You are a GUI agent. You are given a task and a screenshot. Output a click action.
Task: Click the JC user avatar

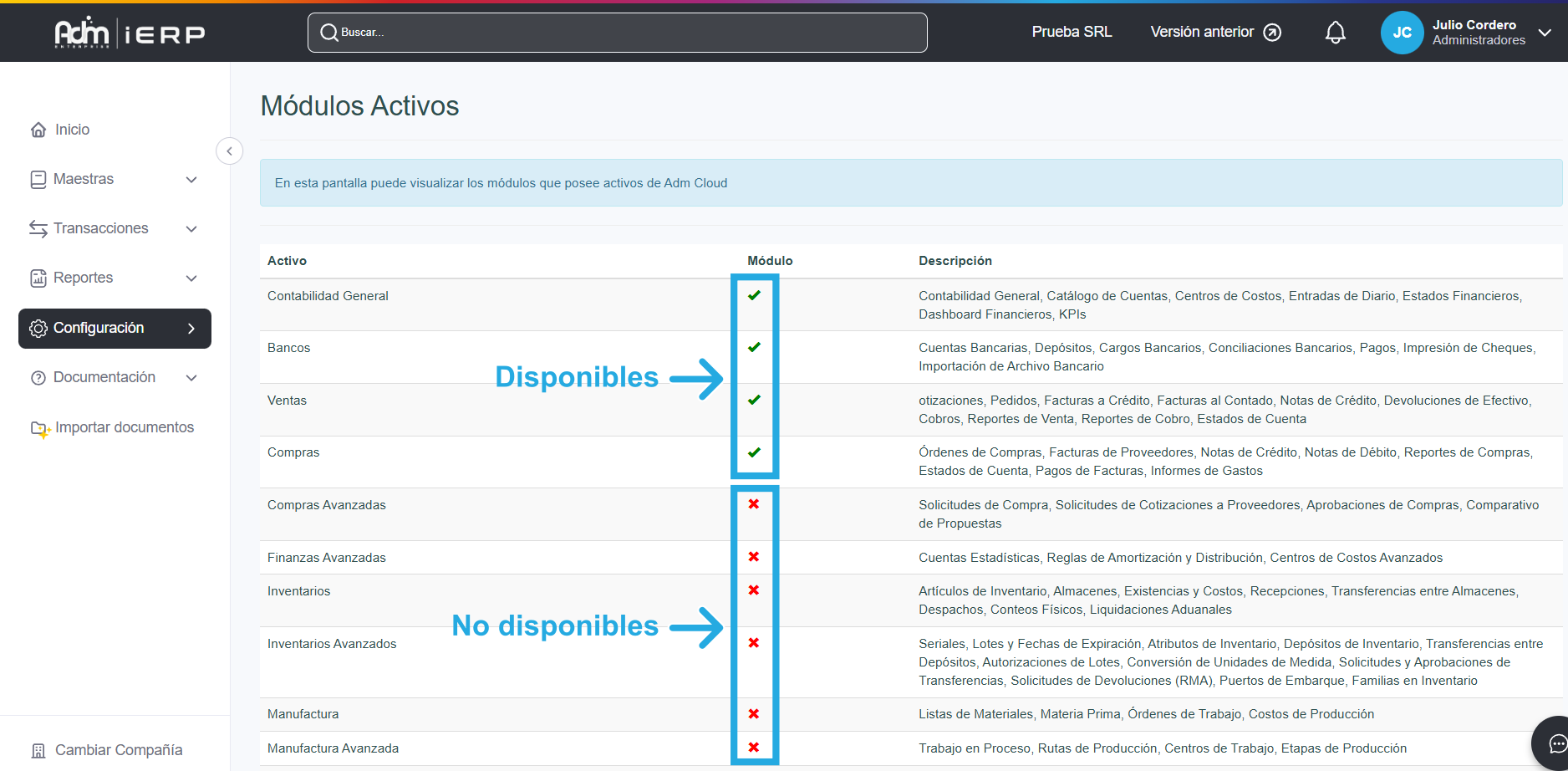tap(1402, 33)
